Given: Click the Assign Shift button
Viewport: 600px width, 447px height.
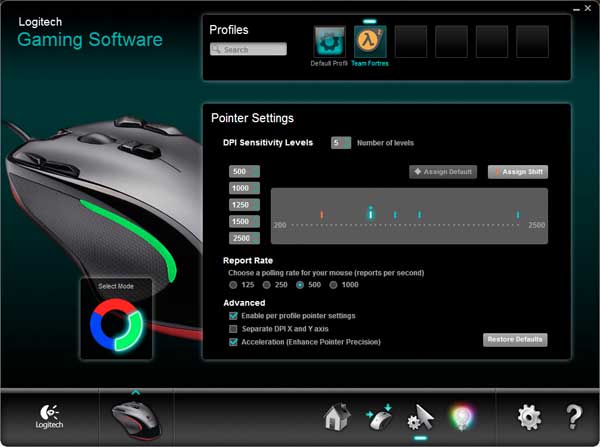Looking at the screenshot, I should tap(518, 172).
